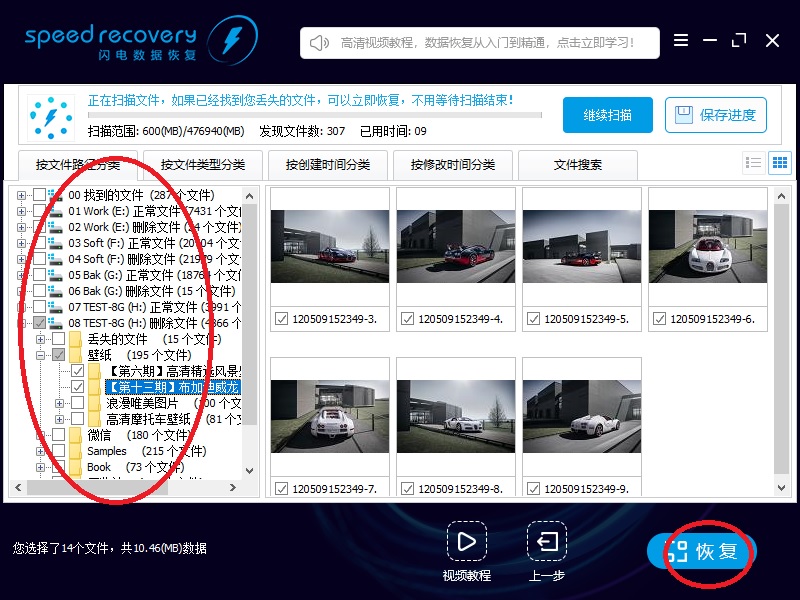Uncheck image 120509152349-8 checkbox
The height and width of the screenshot is (600, 800).
407,489
